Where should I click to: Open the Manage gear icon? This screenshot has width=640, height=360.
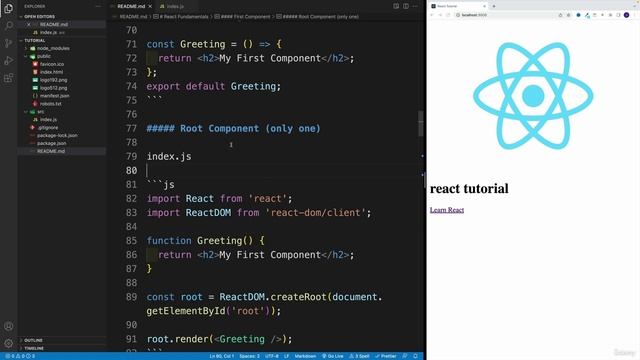tap(8, 343)
